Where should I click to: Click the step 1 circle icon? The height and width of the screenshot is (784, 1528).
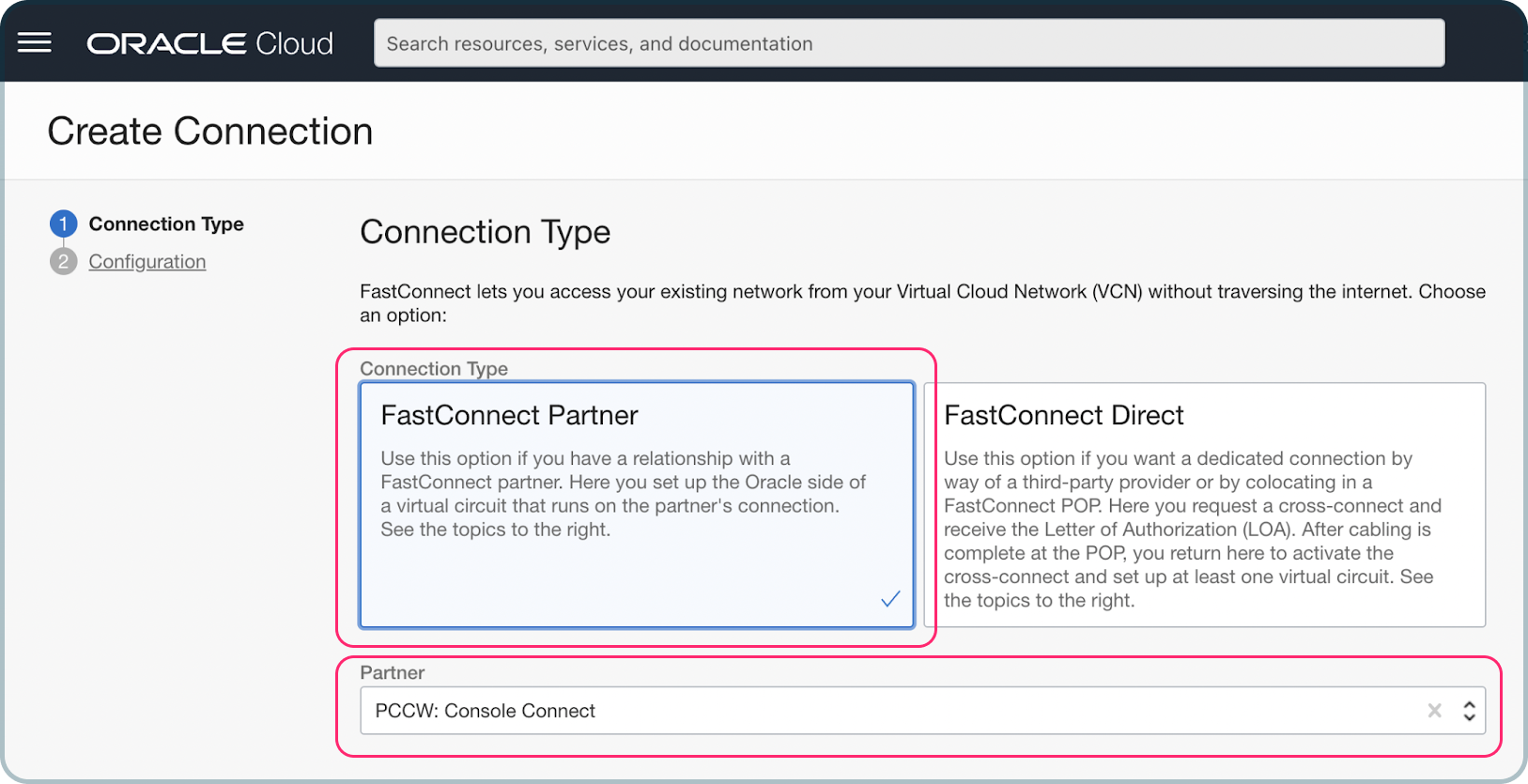tap(63, 223)
